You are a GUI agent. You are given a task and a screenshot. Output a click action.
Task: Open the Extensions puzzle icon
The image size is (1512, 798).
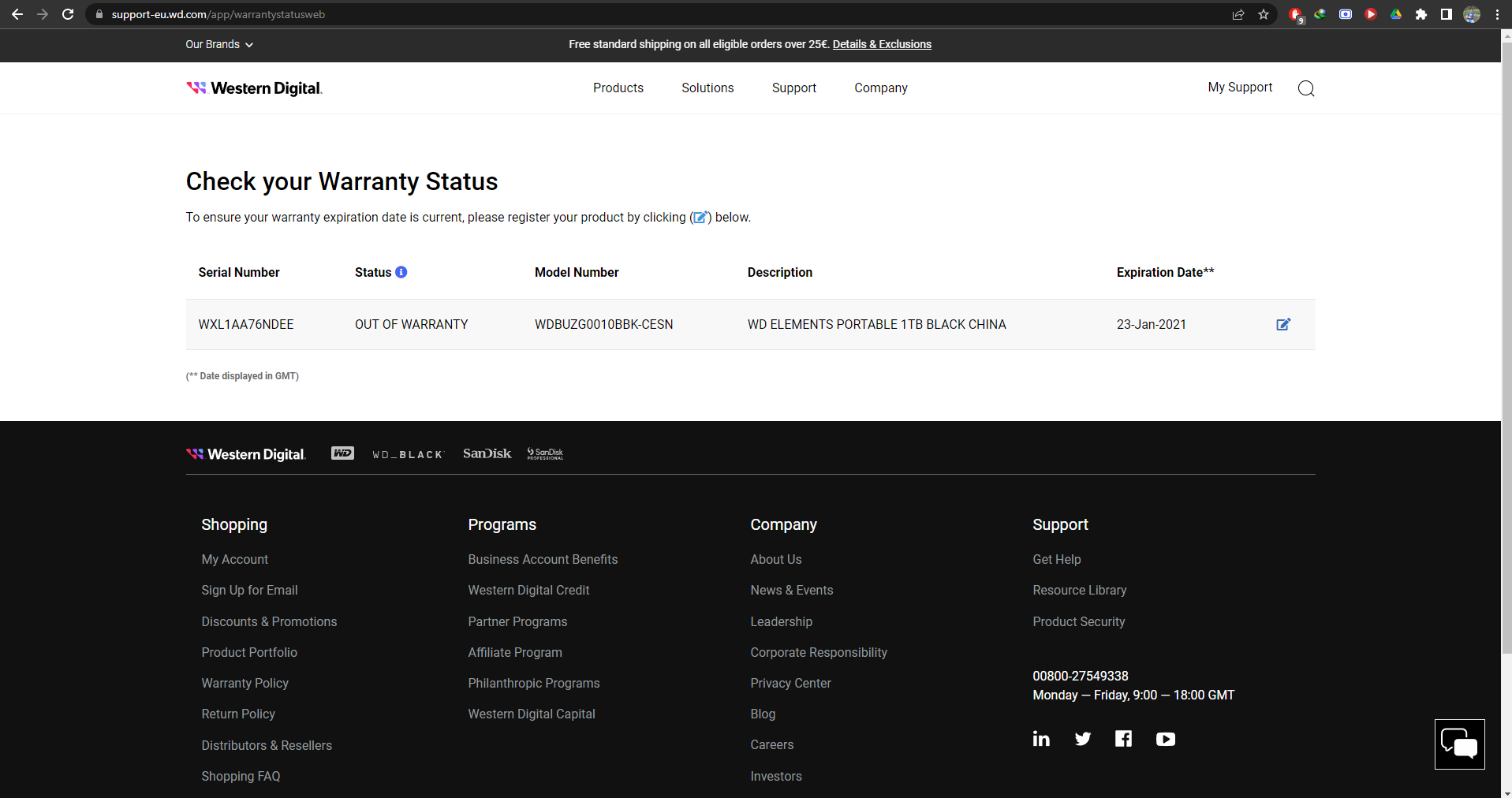[x=1421, y=14]
